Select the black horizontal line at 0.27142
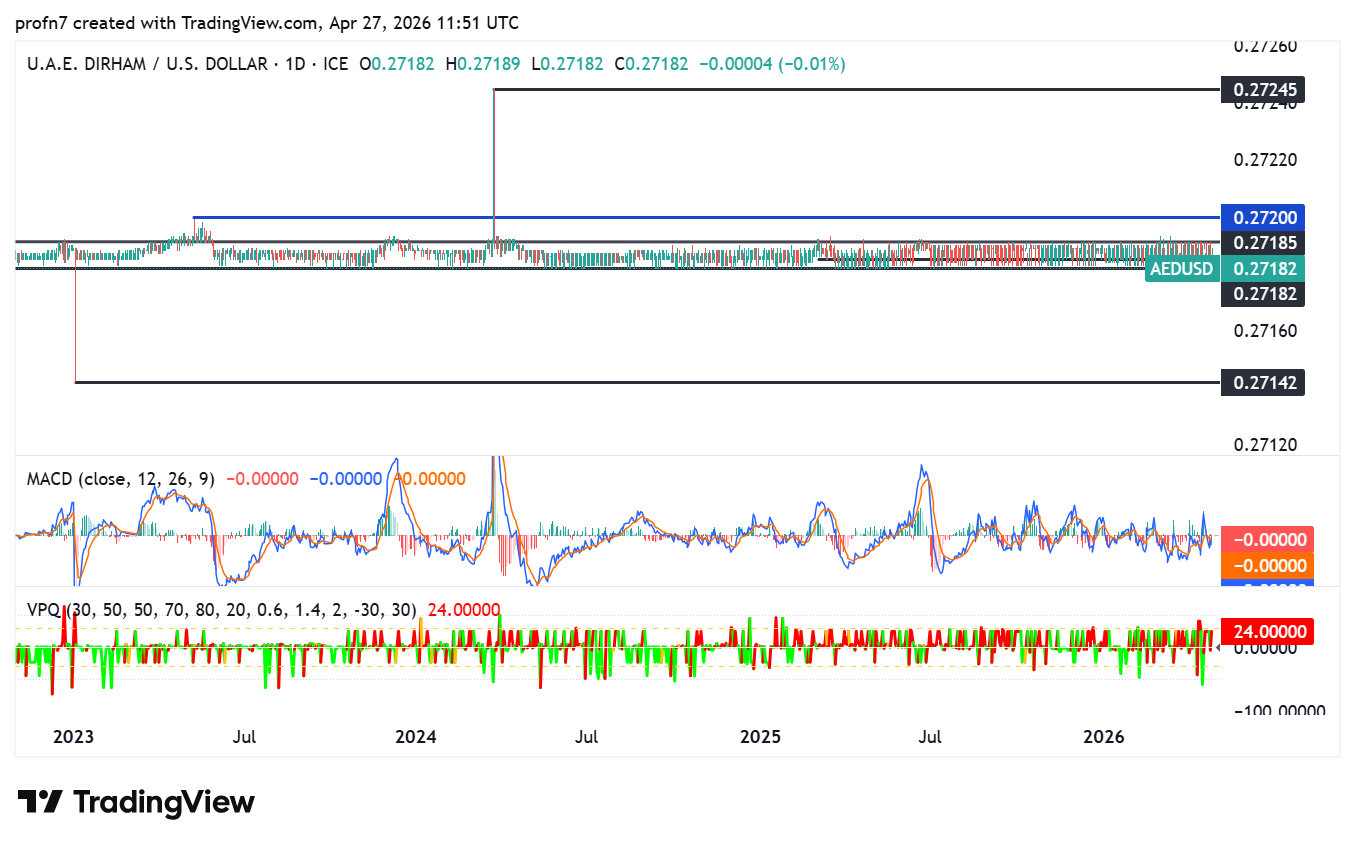1355x847 pixels. click(x=648, y=382)
